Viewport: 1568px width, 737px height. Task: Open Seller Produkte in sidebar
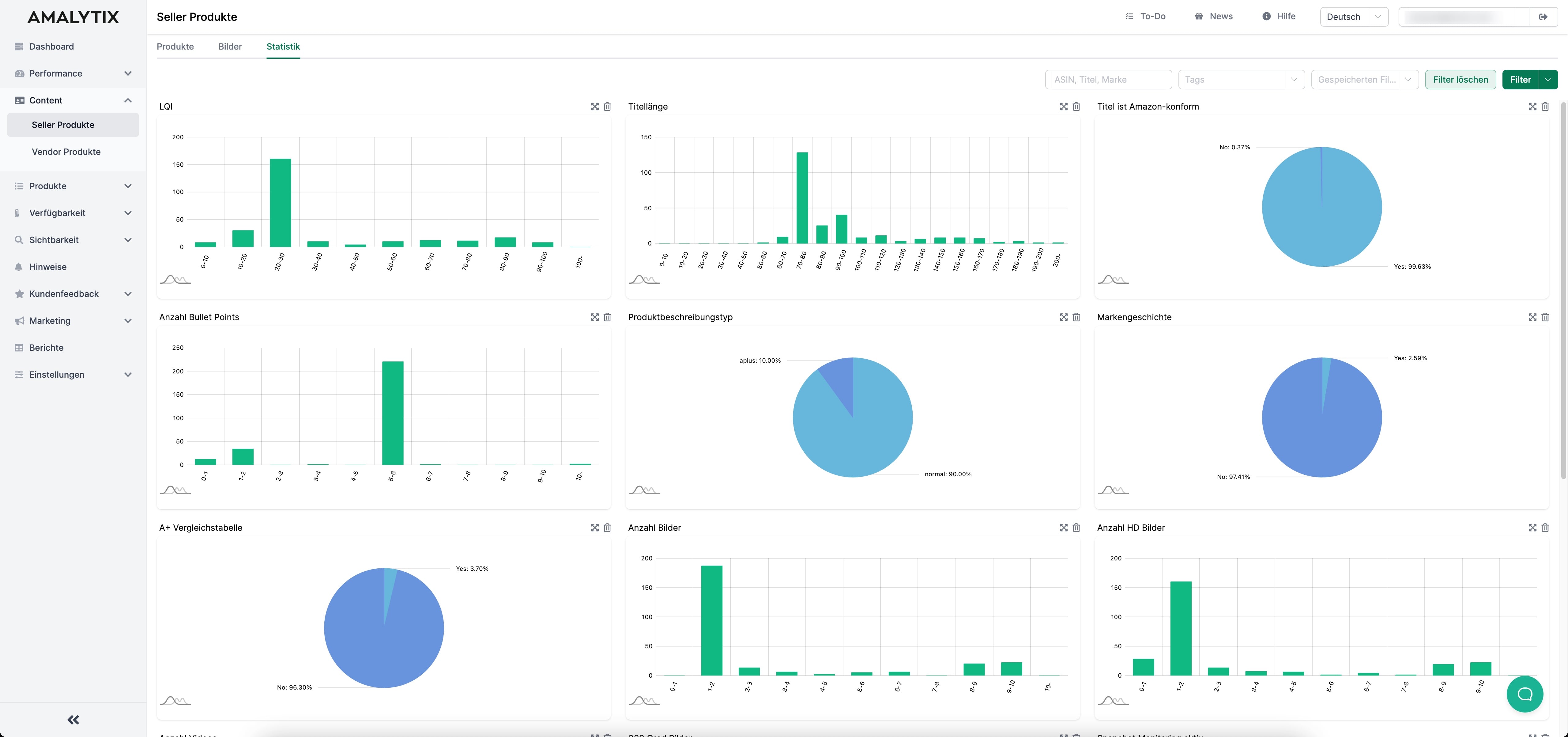pyautogui.click(x=73, y=125)
